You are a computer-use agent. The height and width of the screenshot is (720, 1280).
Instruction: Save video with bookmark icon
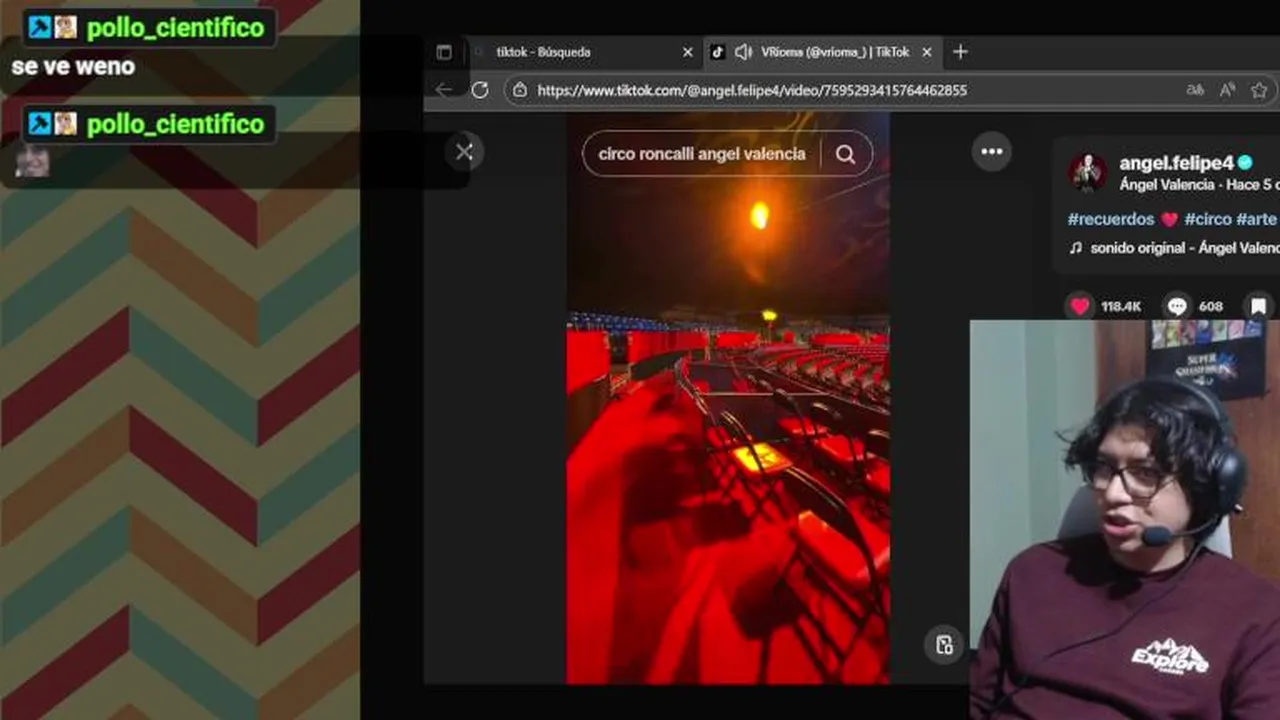(x=1259, y=306)
